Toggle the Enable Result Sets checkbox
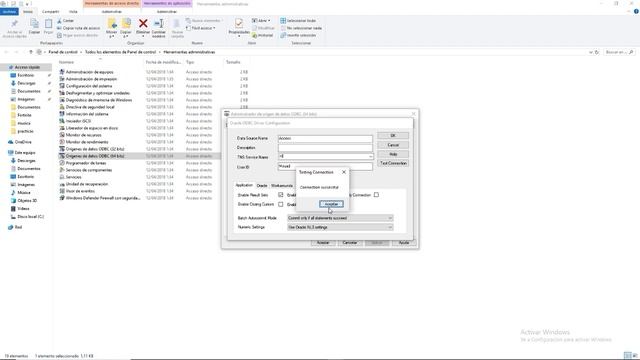640x360 pixels. [x=280, y=195]
